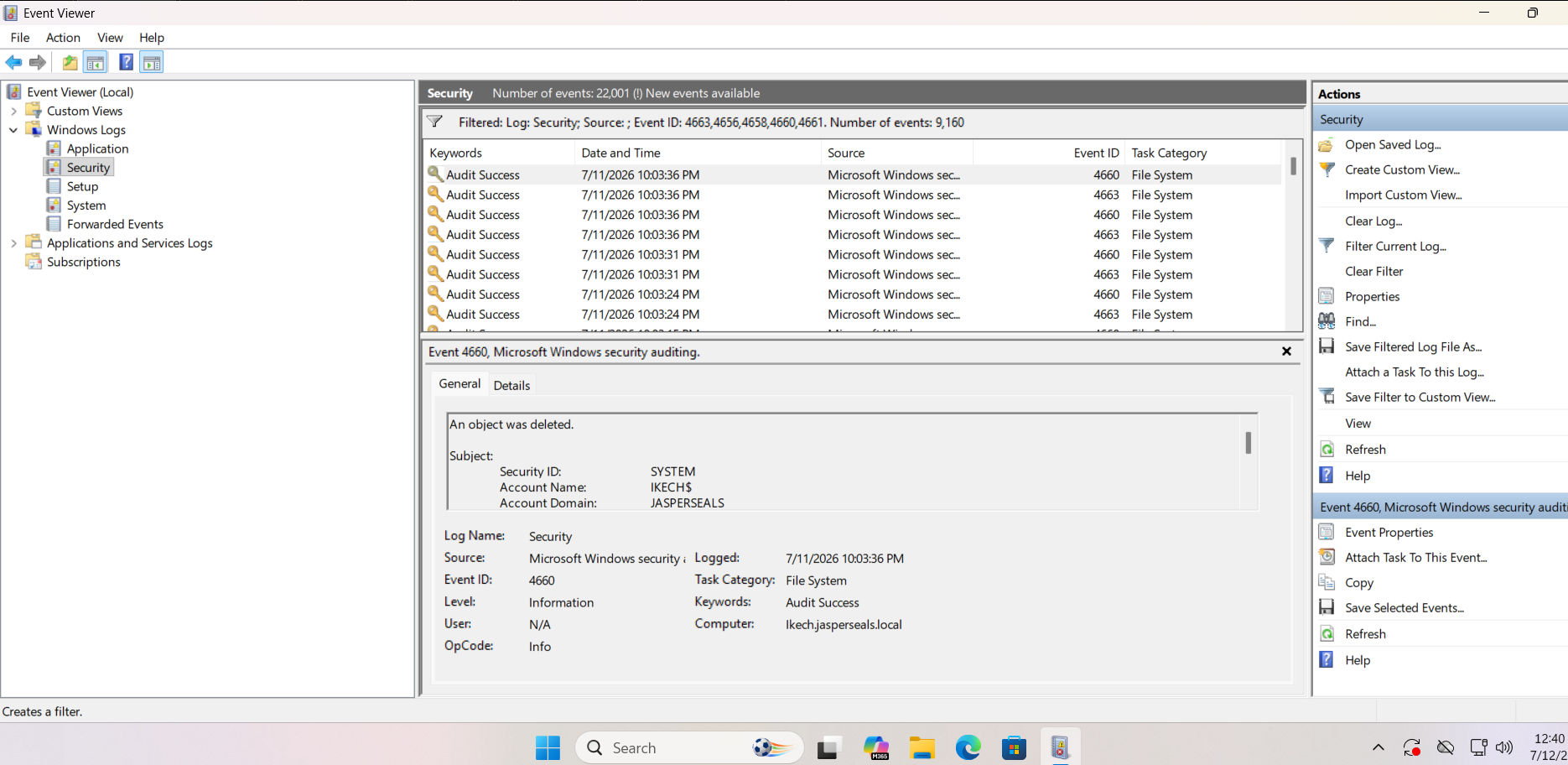Click the Up one level folder icon

(70, 62)
